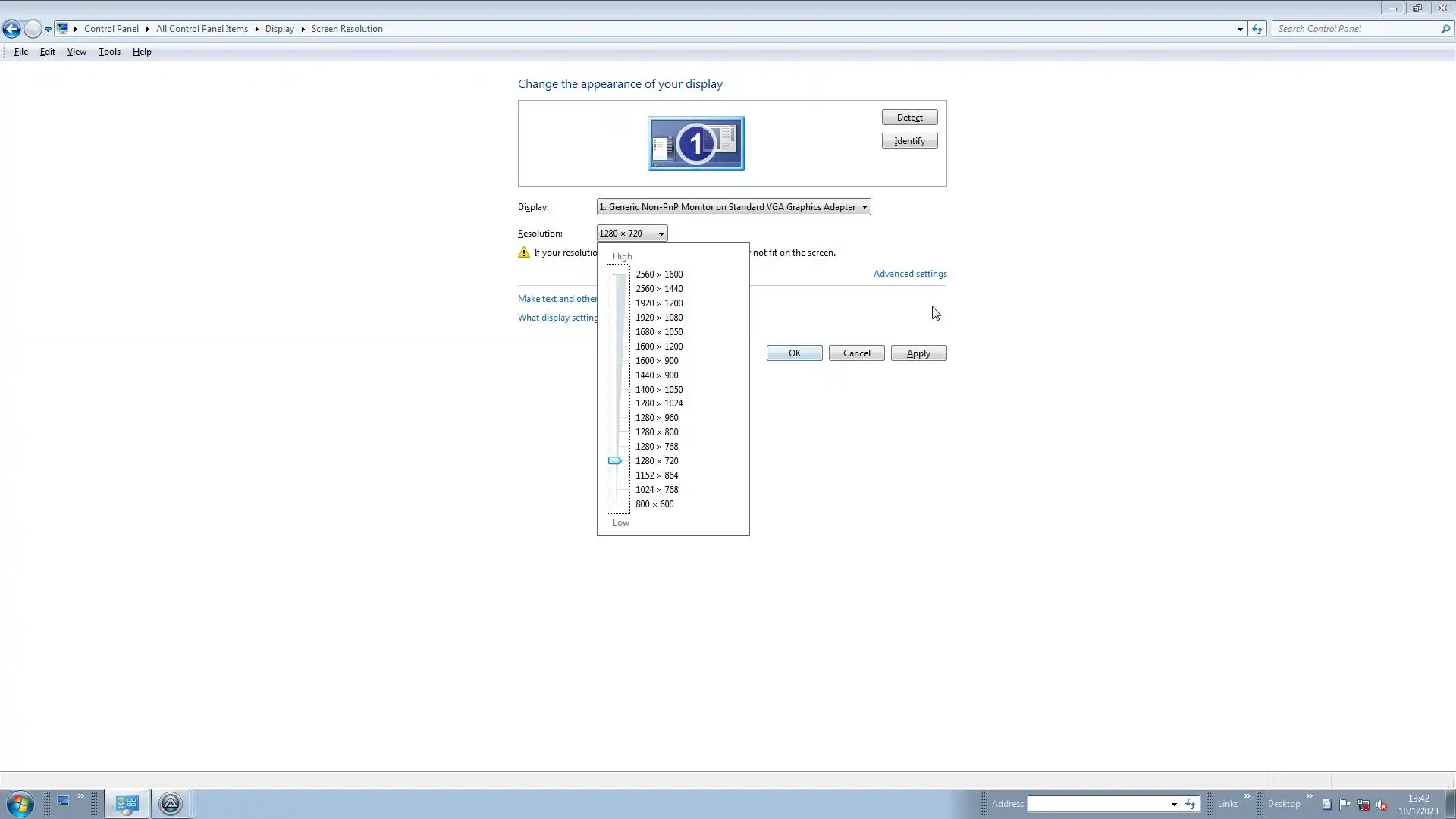Open the View menu
The image size is (1456, 819).
coord(77,52)
